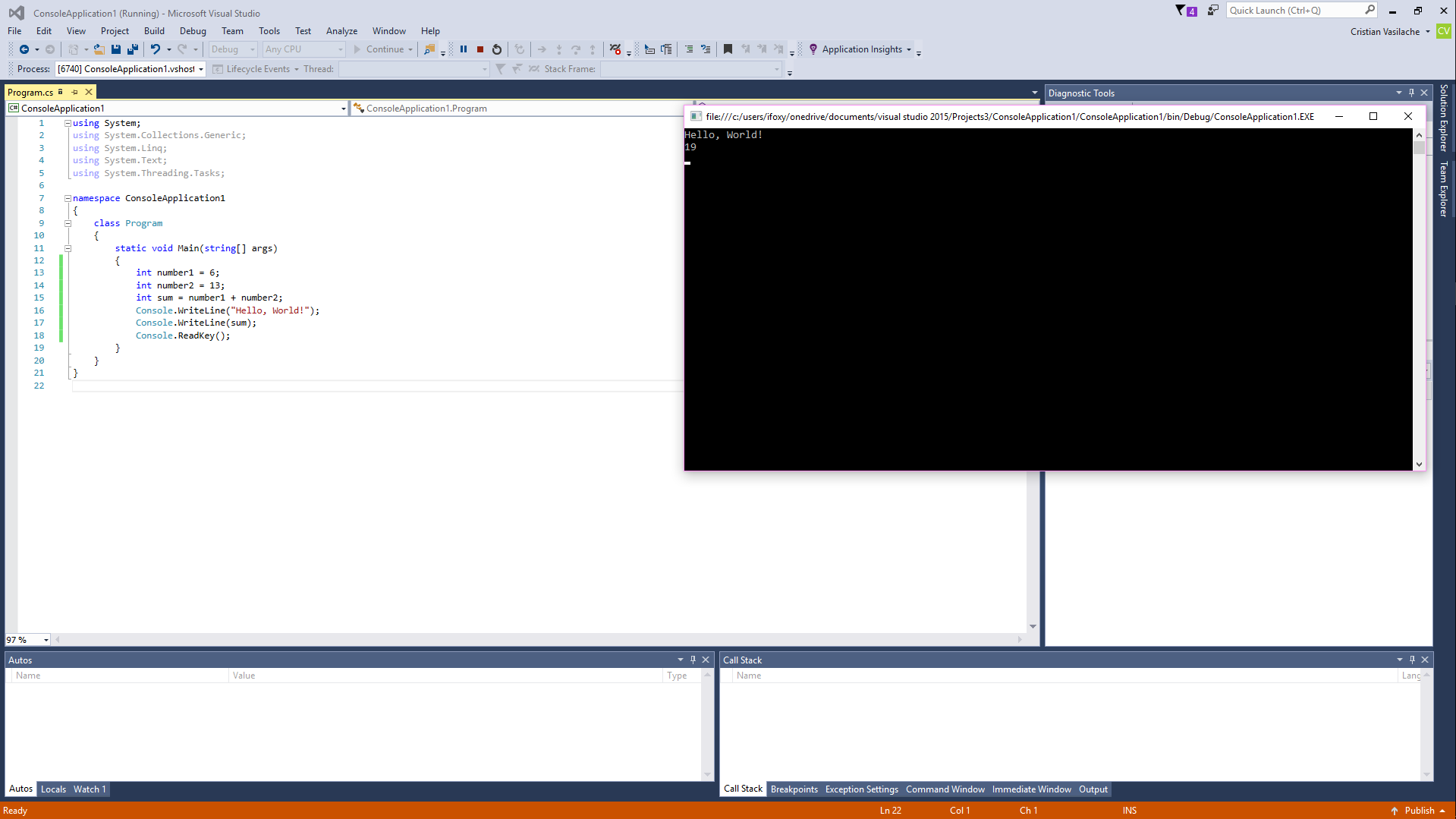Click the Save All toolbar icon
This screenshot has height=819, width=1456.
pos(132,49)
